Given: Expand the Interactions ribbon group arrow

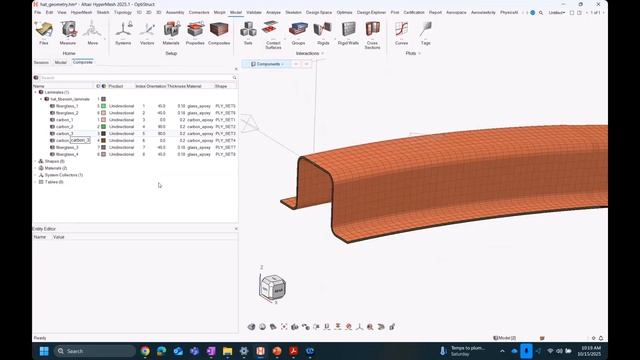Looking at the screenshot, I should (322, 53).
